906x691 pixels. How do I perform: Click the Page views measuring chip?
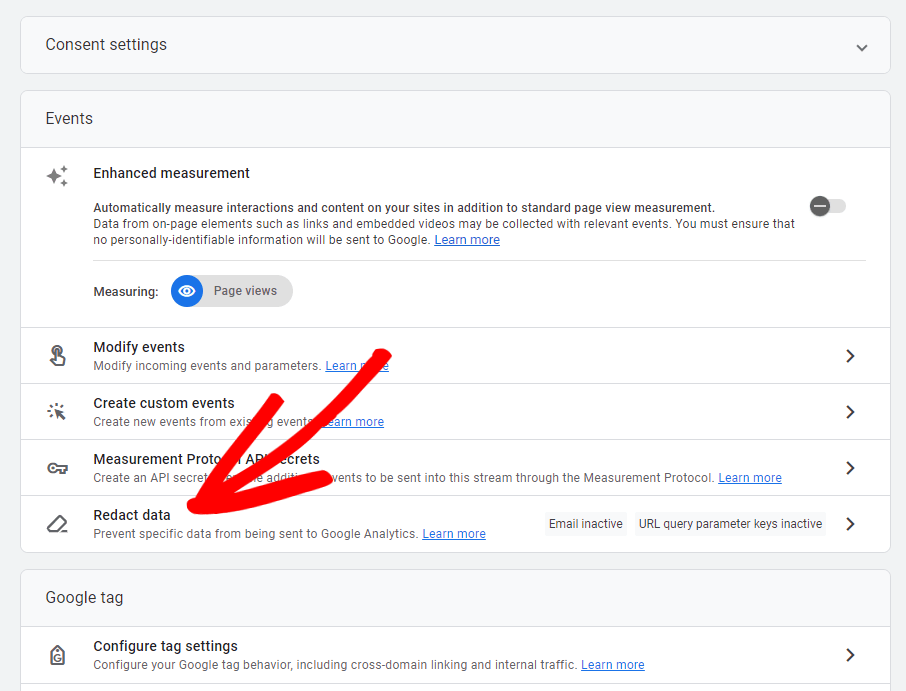(245, 291)
